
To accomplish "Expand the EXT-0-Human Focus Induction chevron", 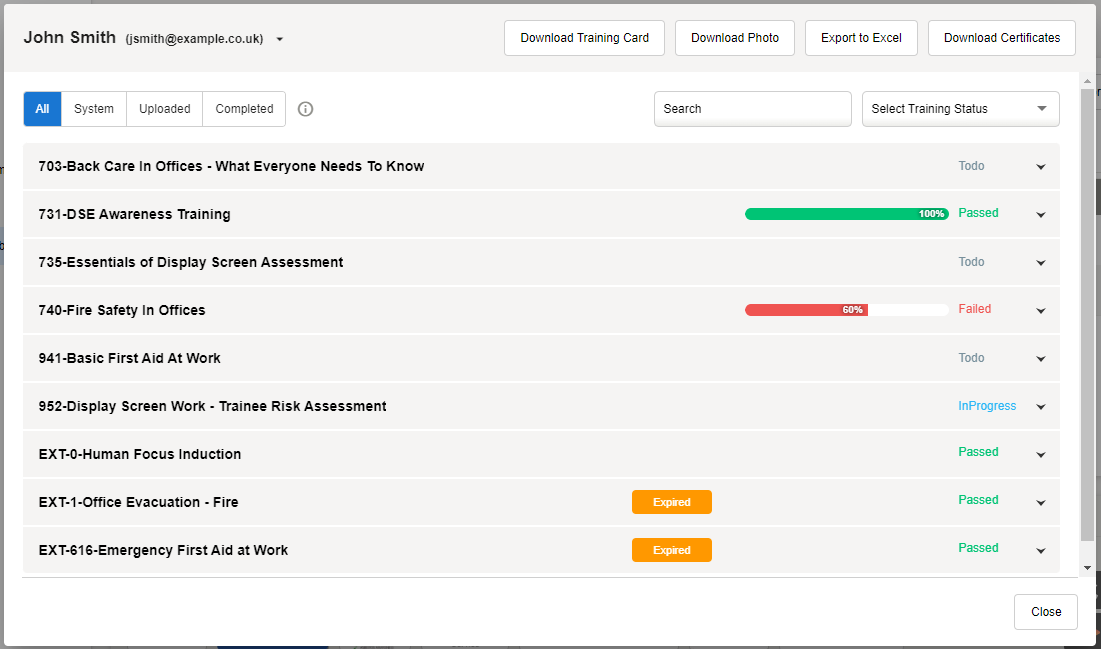I will coord(1040,455).
